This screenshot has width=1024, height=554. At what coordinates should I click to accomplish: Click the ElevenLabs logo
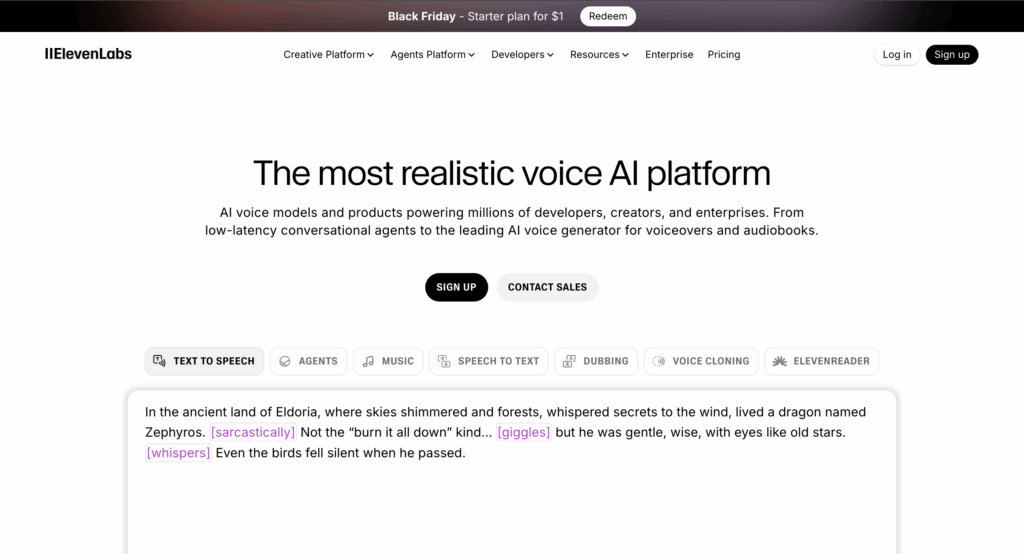(x=88, y=54)
